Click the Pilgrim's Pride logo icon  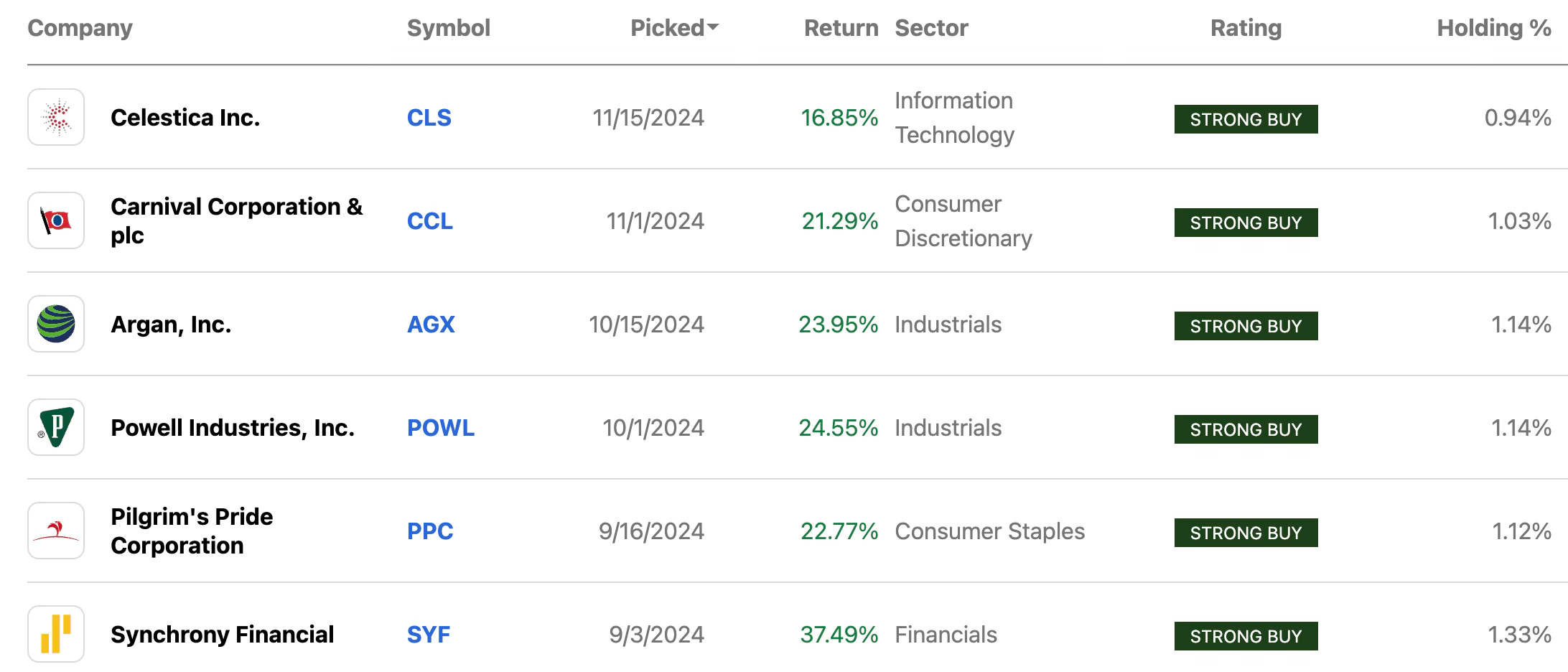(56, 531)
